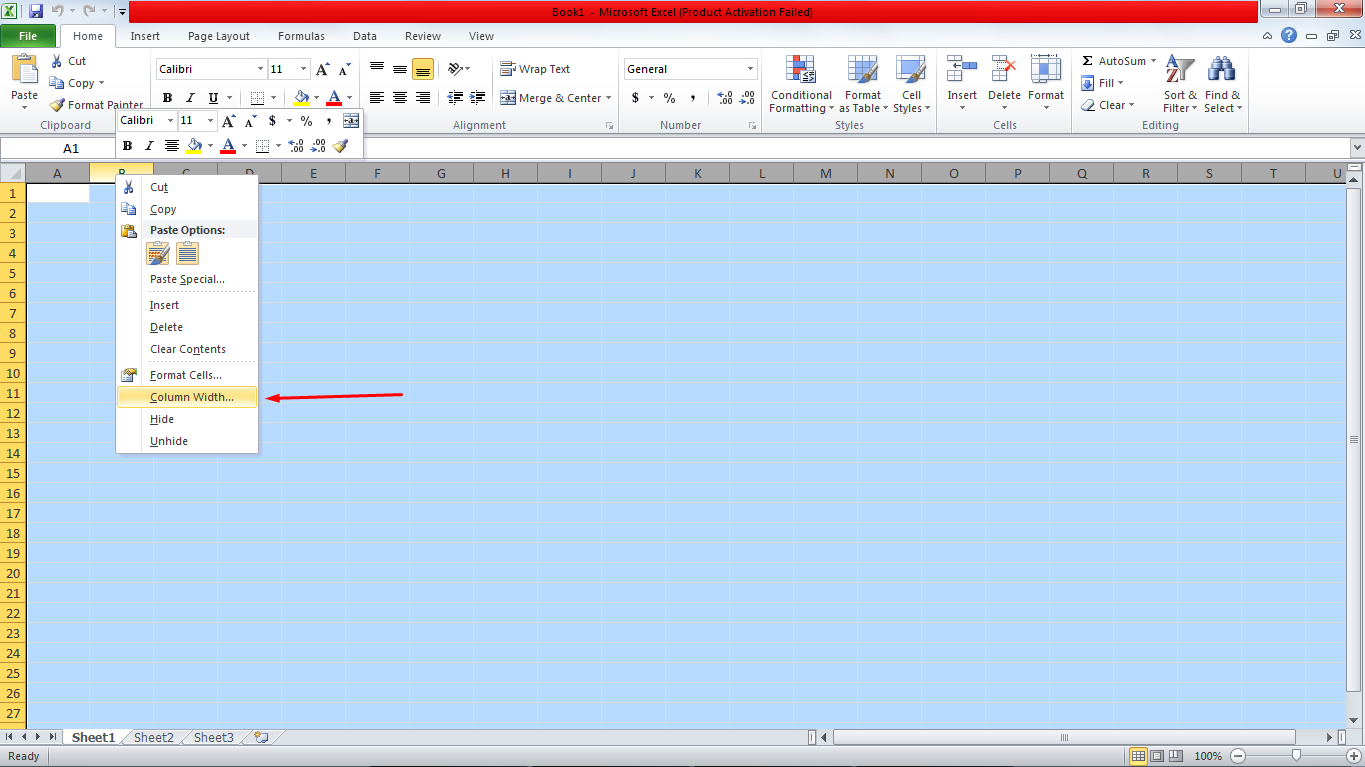The height and width of the screenshot is (767, 1365).
Task: Click the Undo arrow in the quick access toolbar
Action: click(57, 11)
